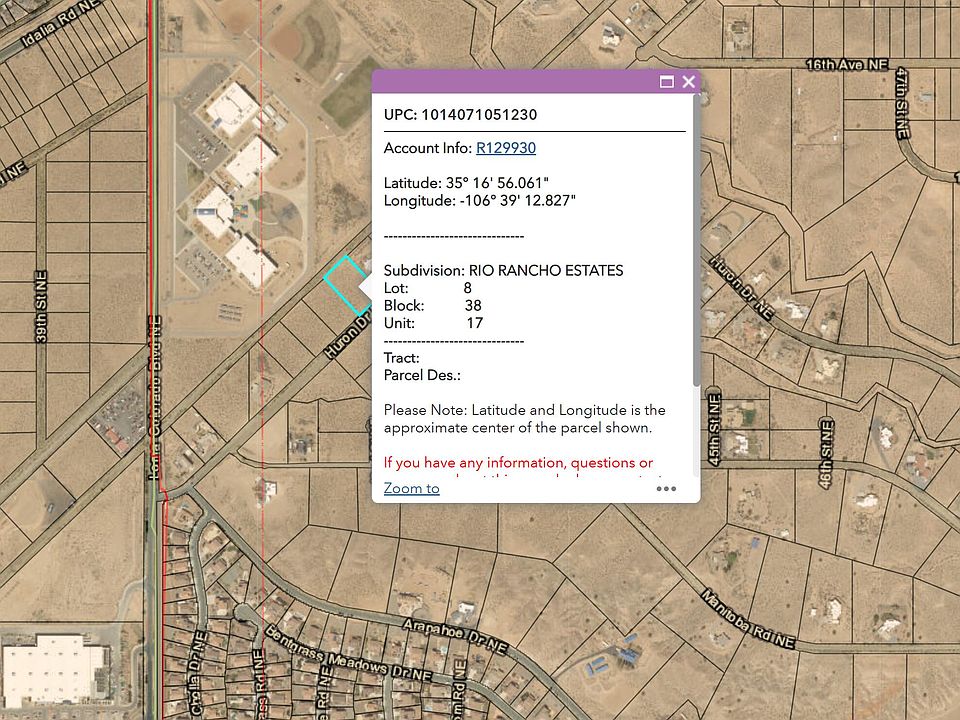
Task: Click the 47th St NE street label
Action: pos(902,103)
